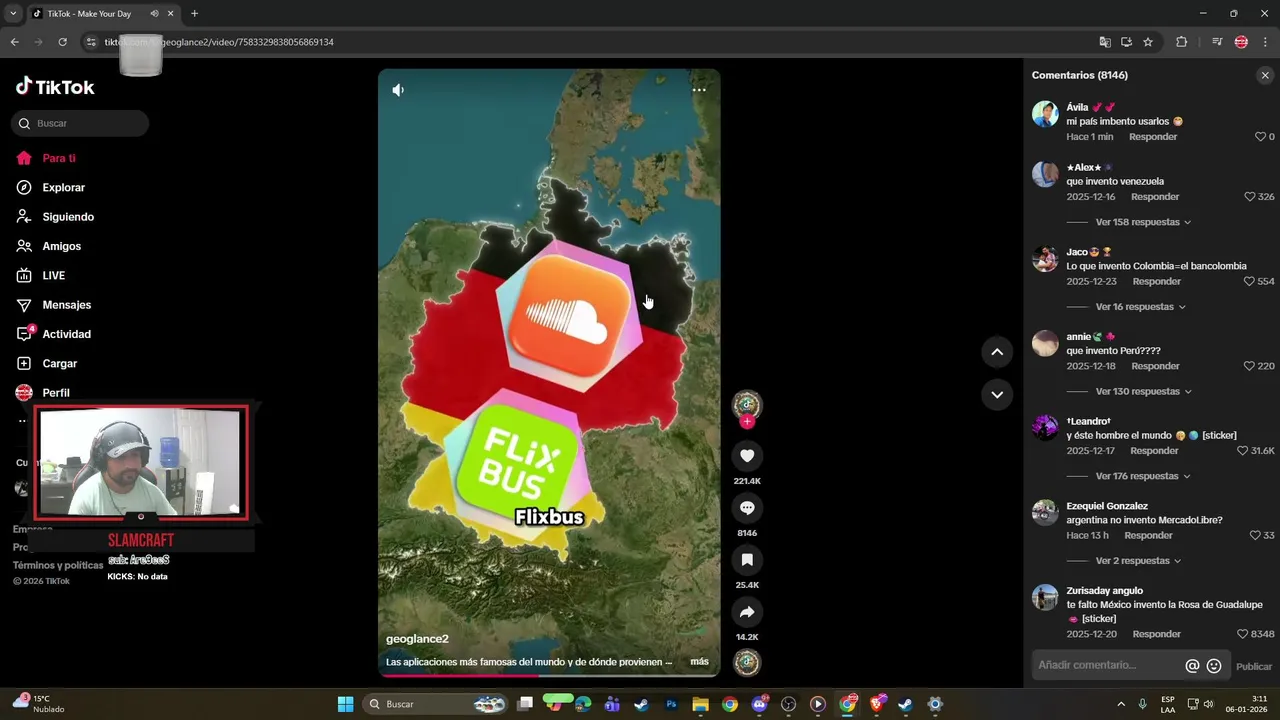The height and width of the screenshot is (720, 1280).
Task: Open the Windows Start menu
Action: point(346,704)
